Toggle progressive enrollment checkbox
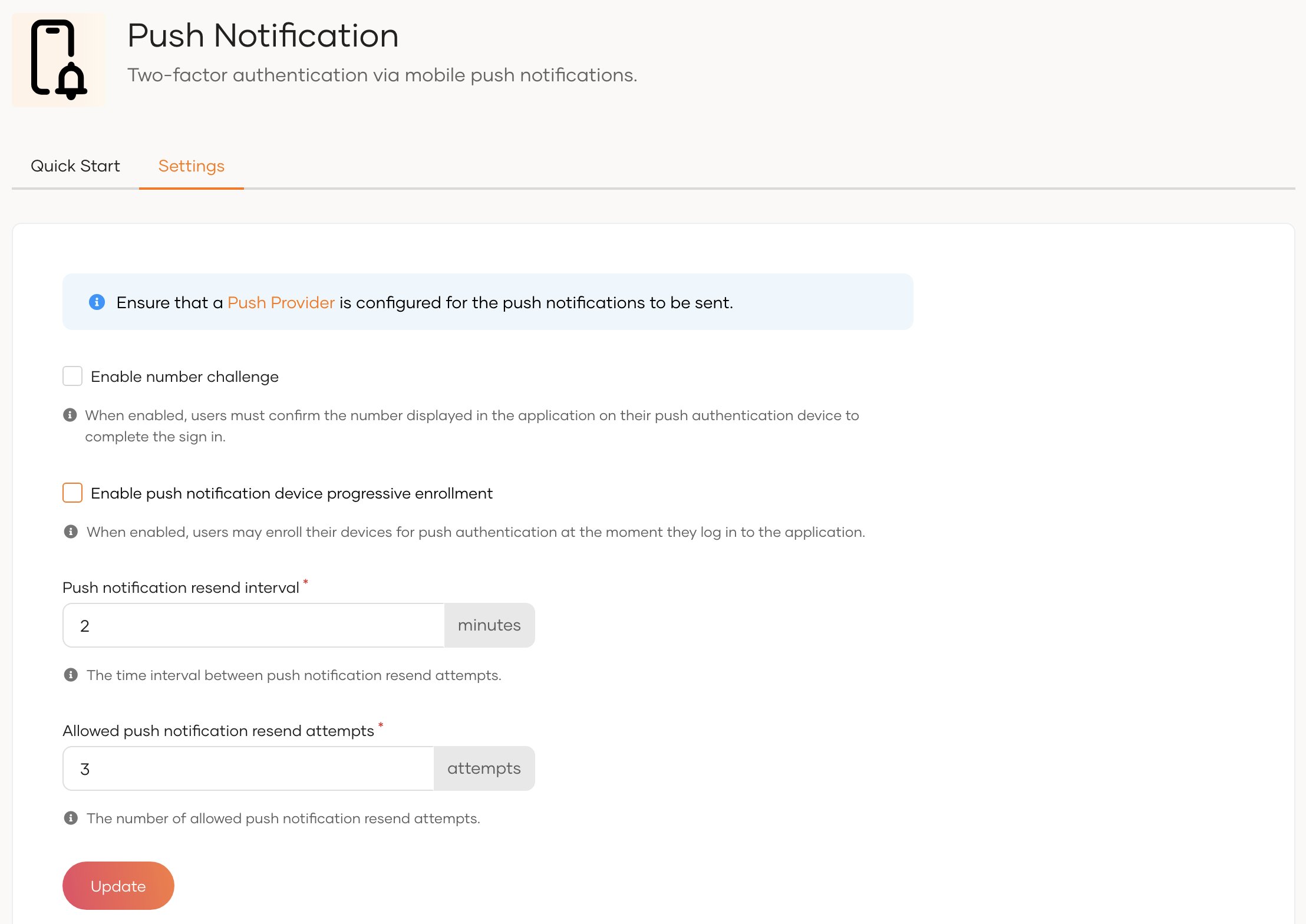This screenshot has height=924, width=1306. [72, 493]
